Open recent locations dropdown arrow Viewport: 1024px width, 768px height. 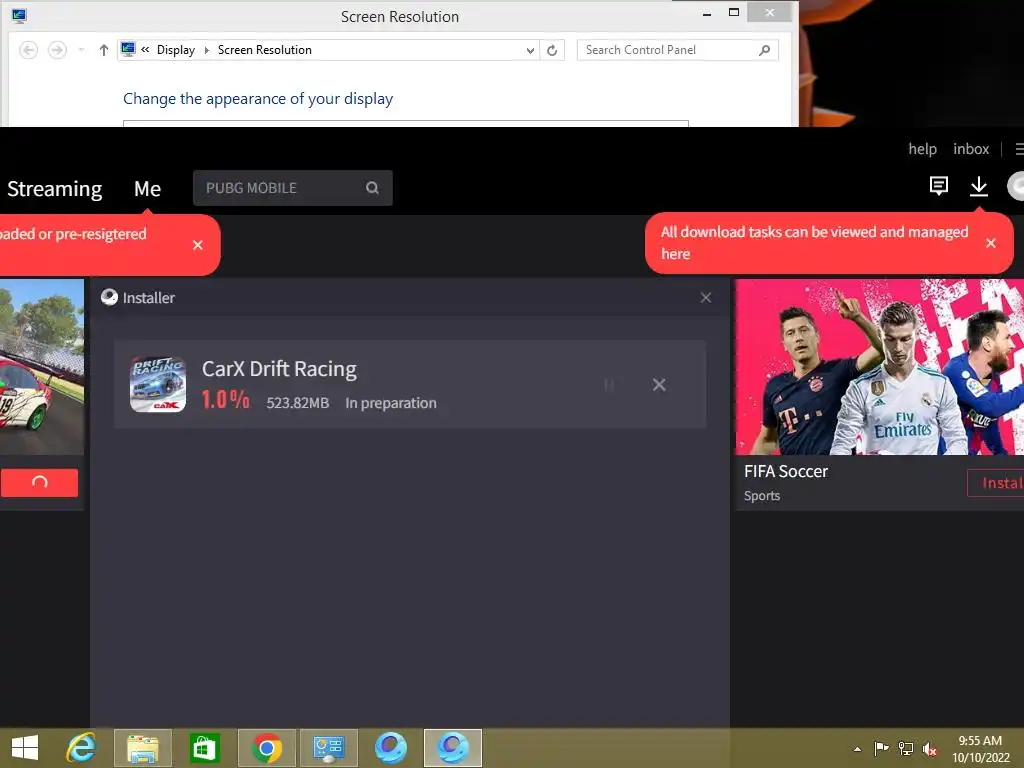[81, 50]
